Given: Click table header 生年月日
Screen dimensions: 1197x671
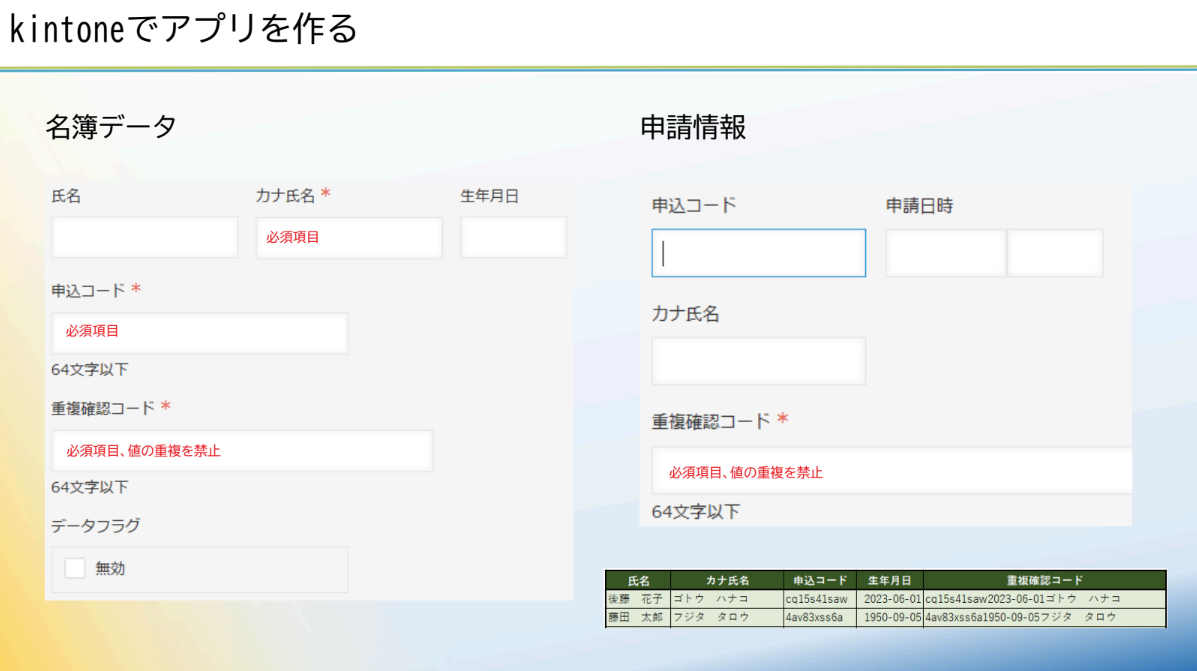Looking at the screenshot, I should click(889, 580).
